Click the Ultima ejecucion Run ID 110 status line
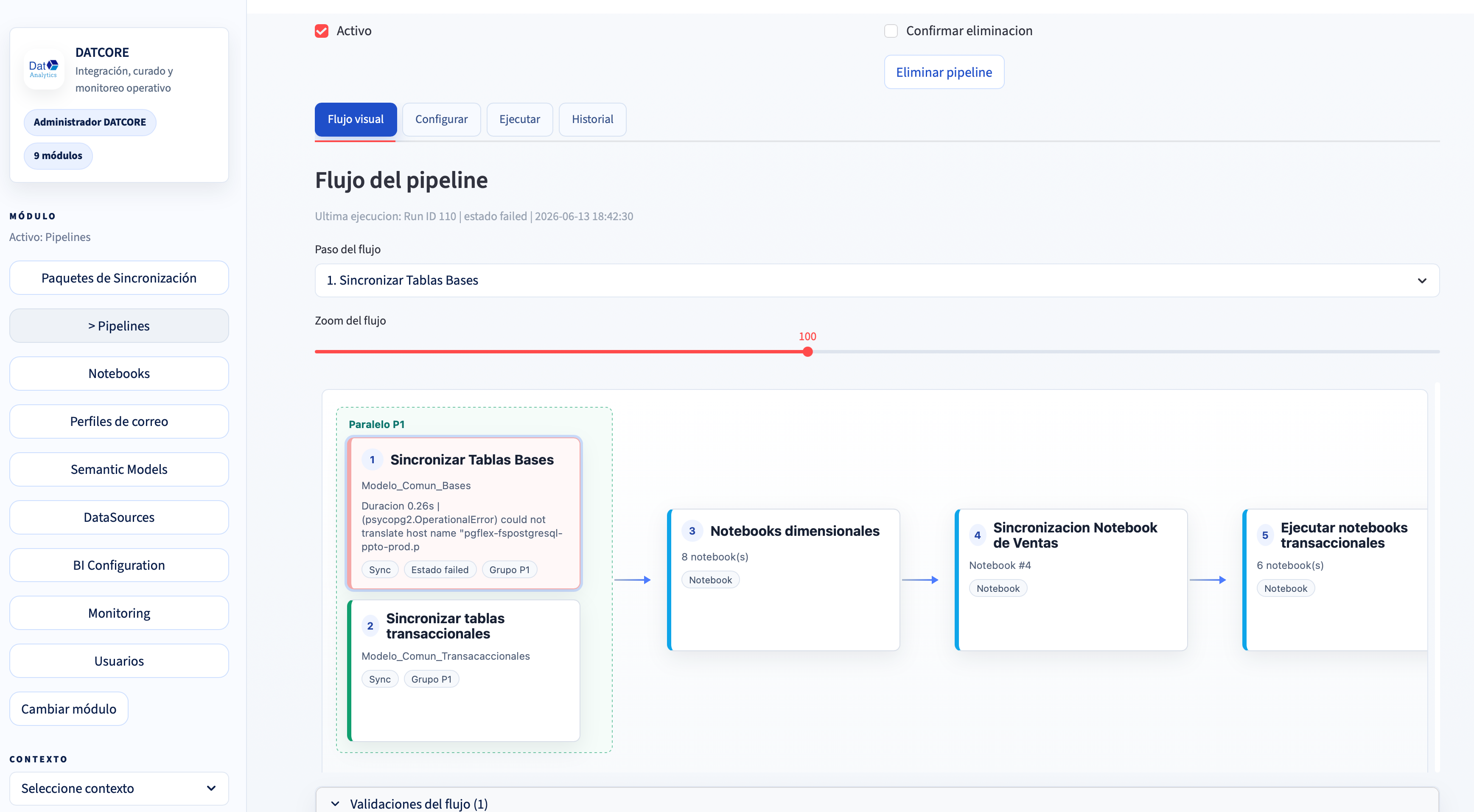This screenshot has width=1474, height=812. pos(474,216)
